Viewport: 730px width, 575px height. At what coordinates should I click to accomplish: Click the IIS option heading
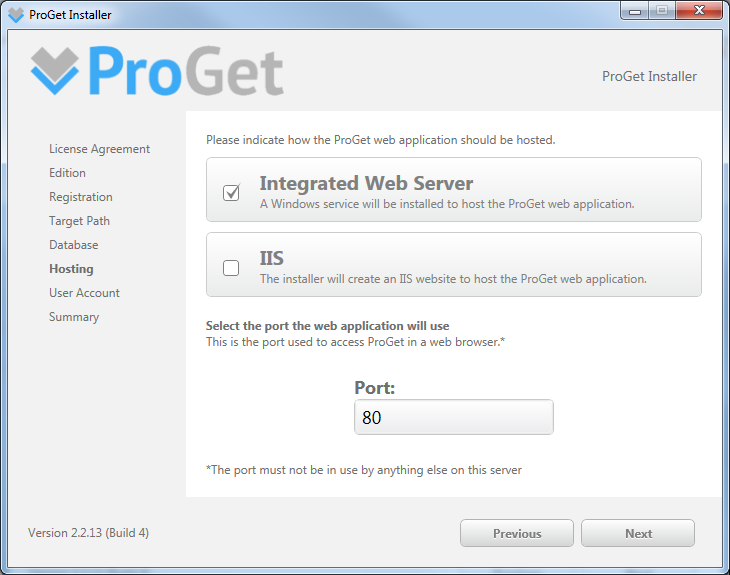coord(271,258)
